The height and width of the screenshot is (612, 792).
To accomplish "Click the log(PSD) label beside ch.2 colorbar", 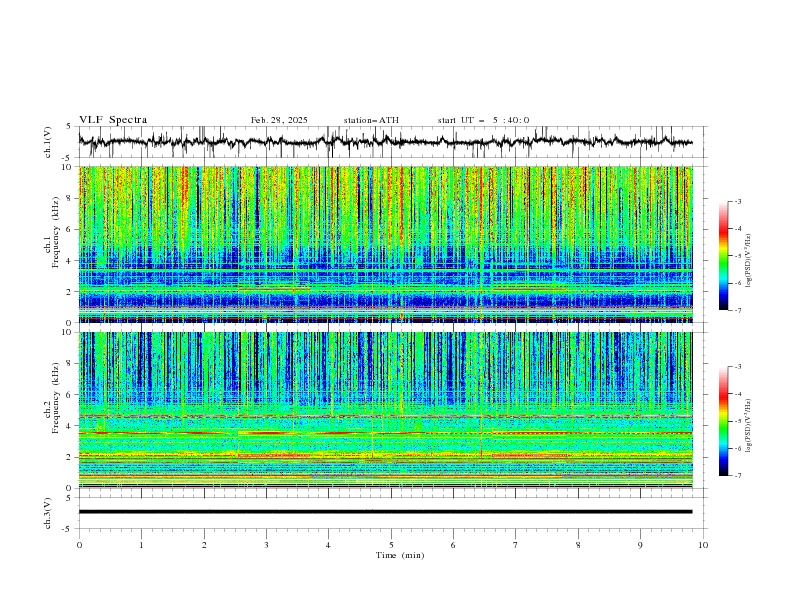I will [749, 425].
